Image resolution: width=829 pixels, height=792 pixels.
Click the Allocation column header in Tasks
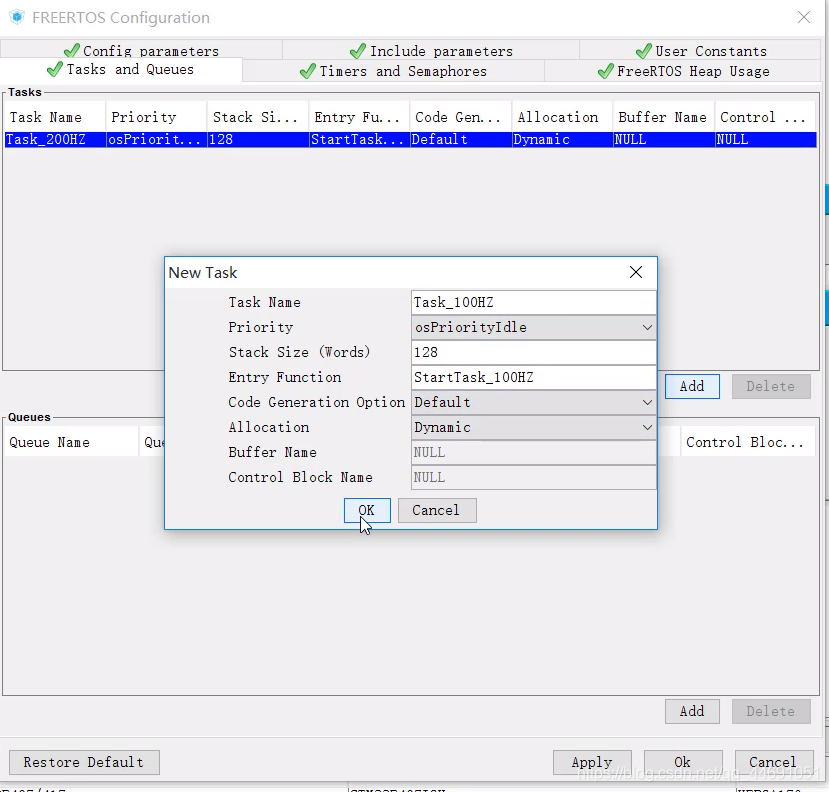tap(563, 117)
